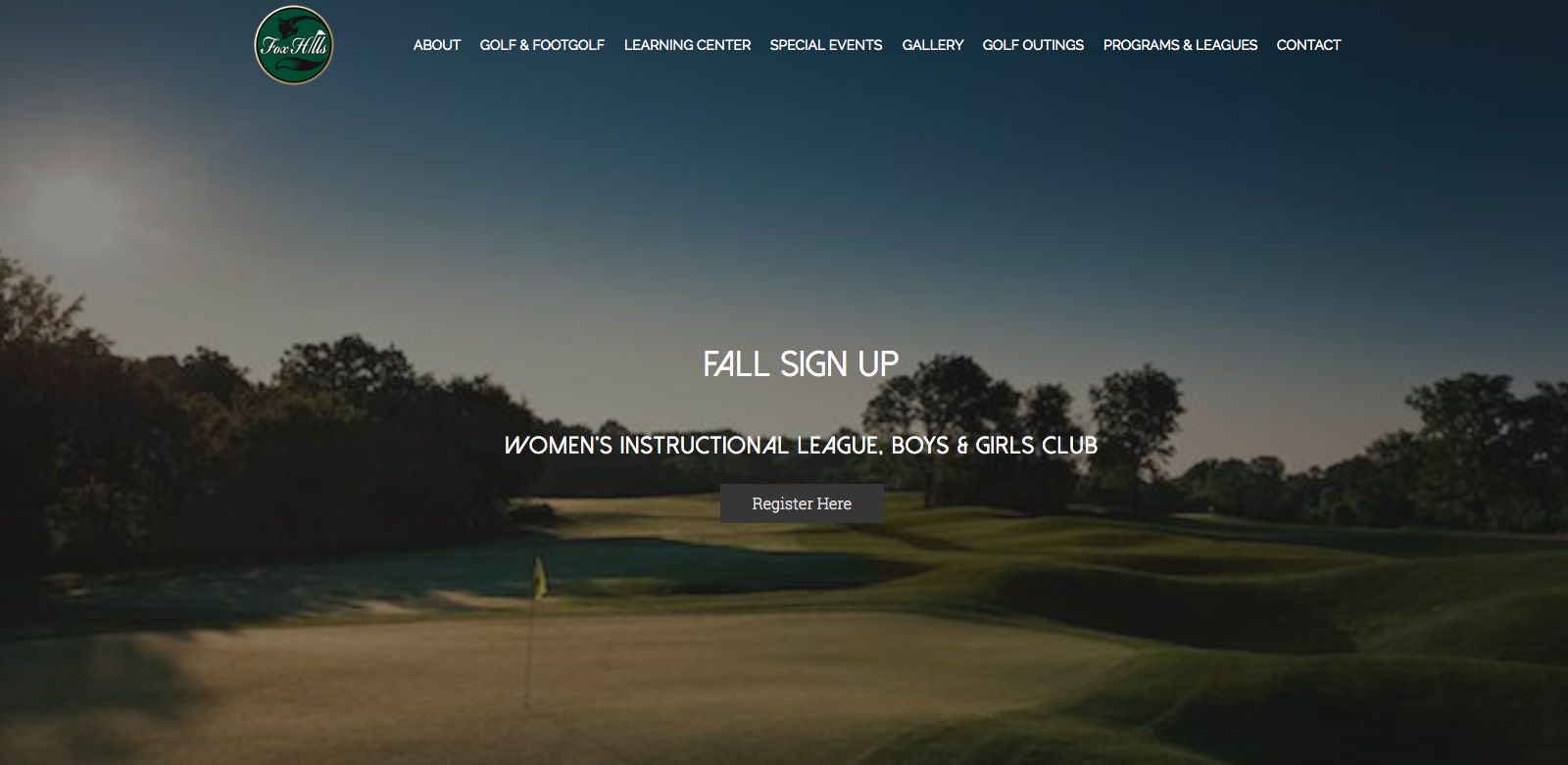The width and height of the screenshot is (1568, 765).
Task: Click the Women's Instructional League text
Action: point(693,446)
